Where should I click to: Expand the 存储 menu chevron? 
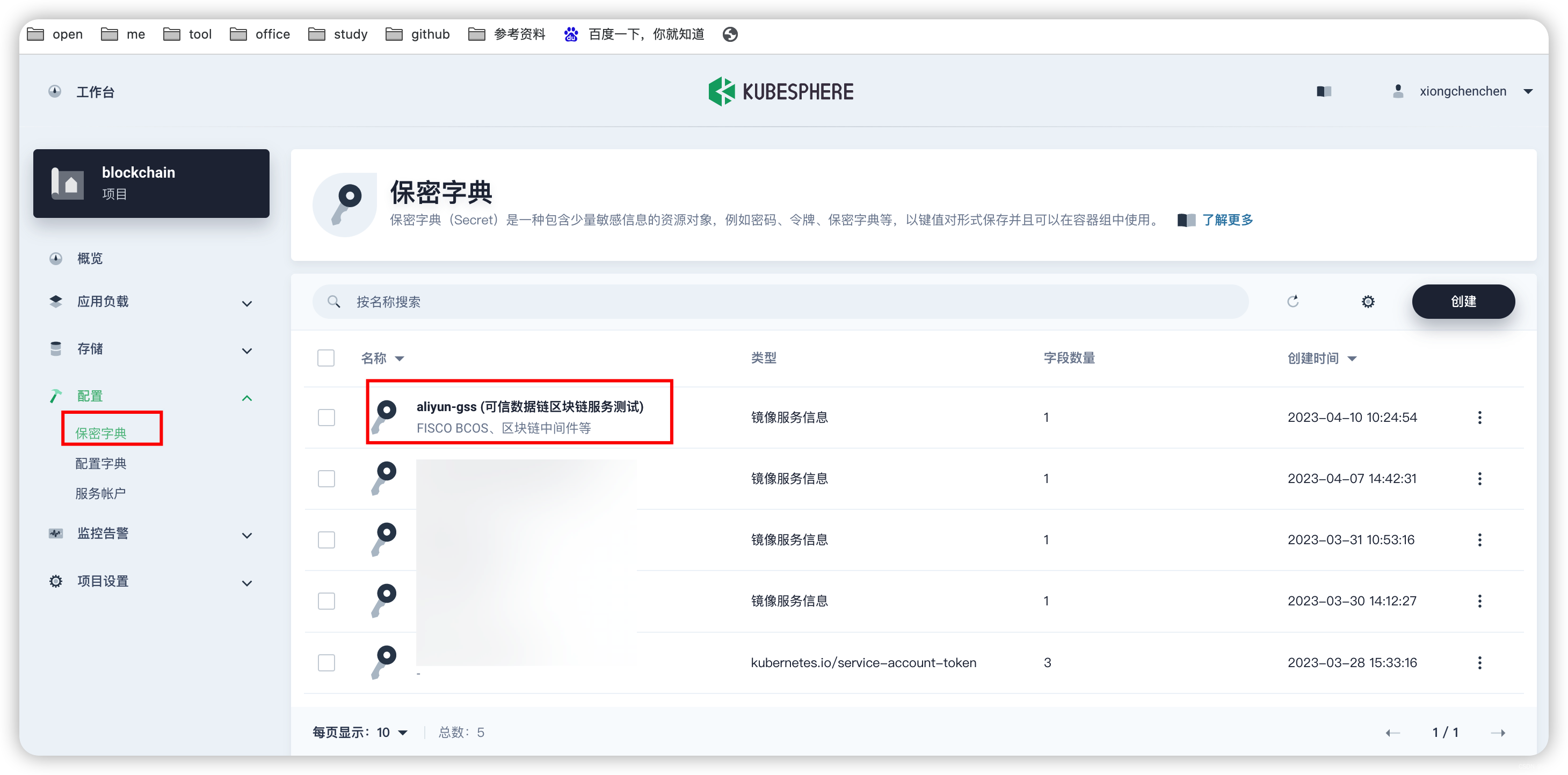(246, 350)
